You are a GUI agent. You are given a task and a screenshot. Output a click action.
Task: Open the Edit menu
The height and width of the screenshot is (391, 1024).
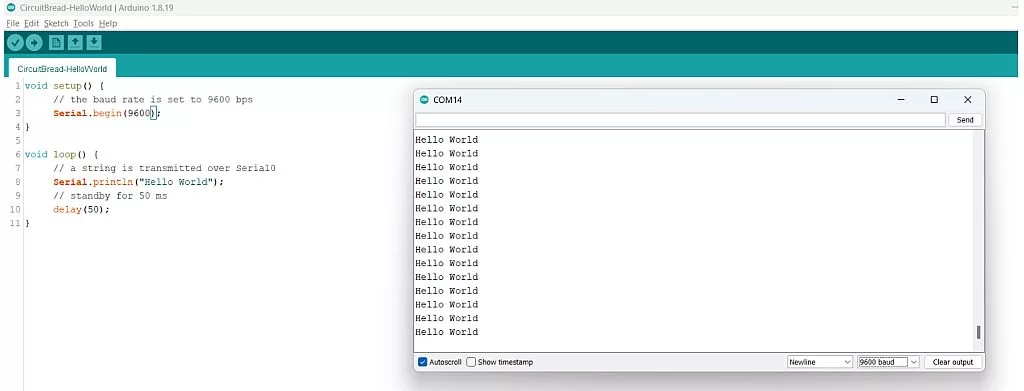click(x=31, y=23)
